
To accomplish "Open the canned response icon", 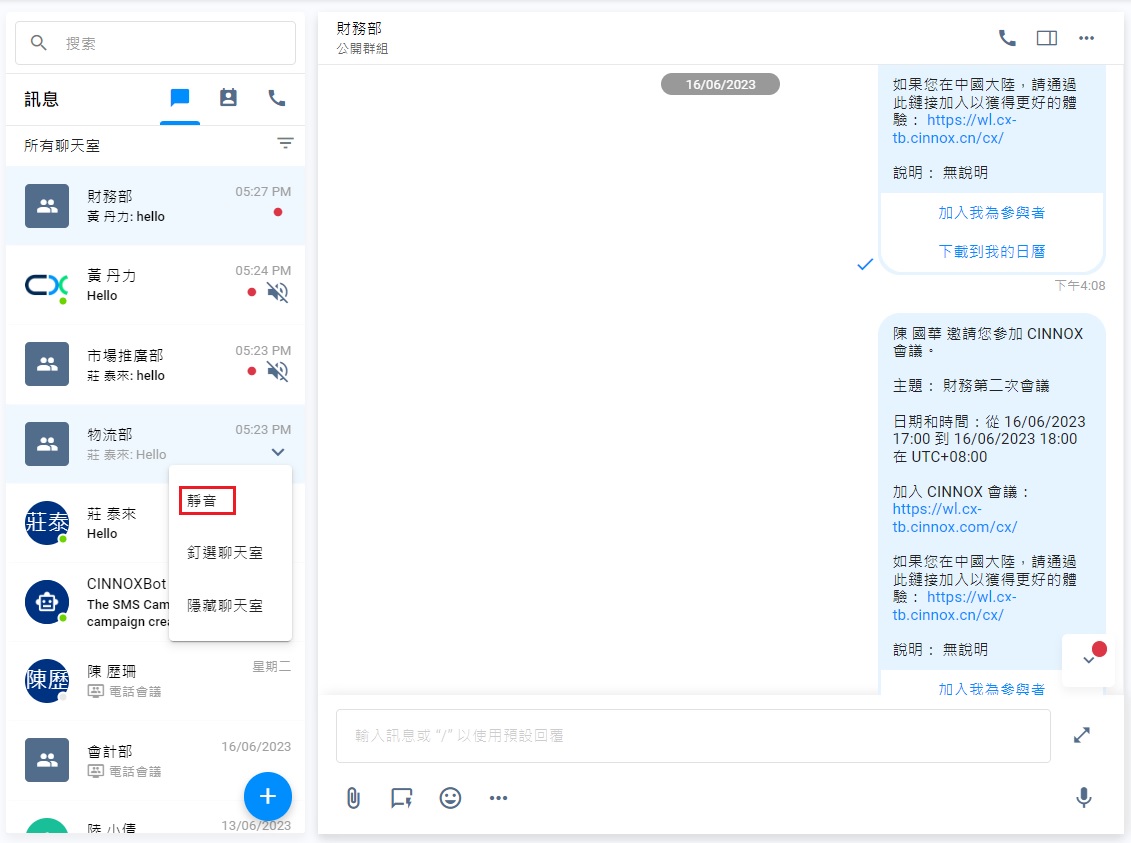I will pyautogui.click(x=401, y=798).
